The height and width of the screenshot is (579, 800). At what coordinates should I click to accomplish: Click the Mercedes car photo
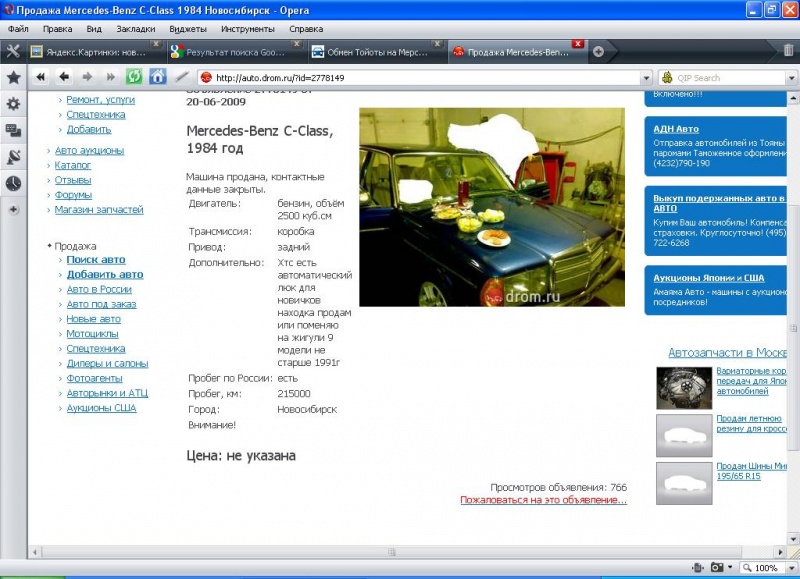click(x=491, y=207)
